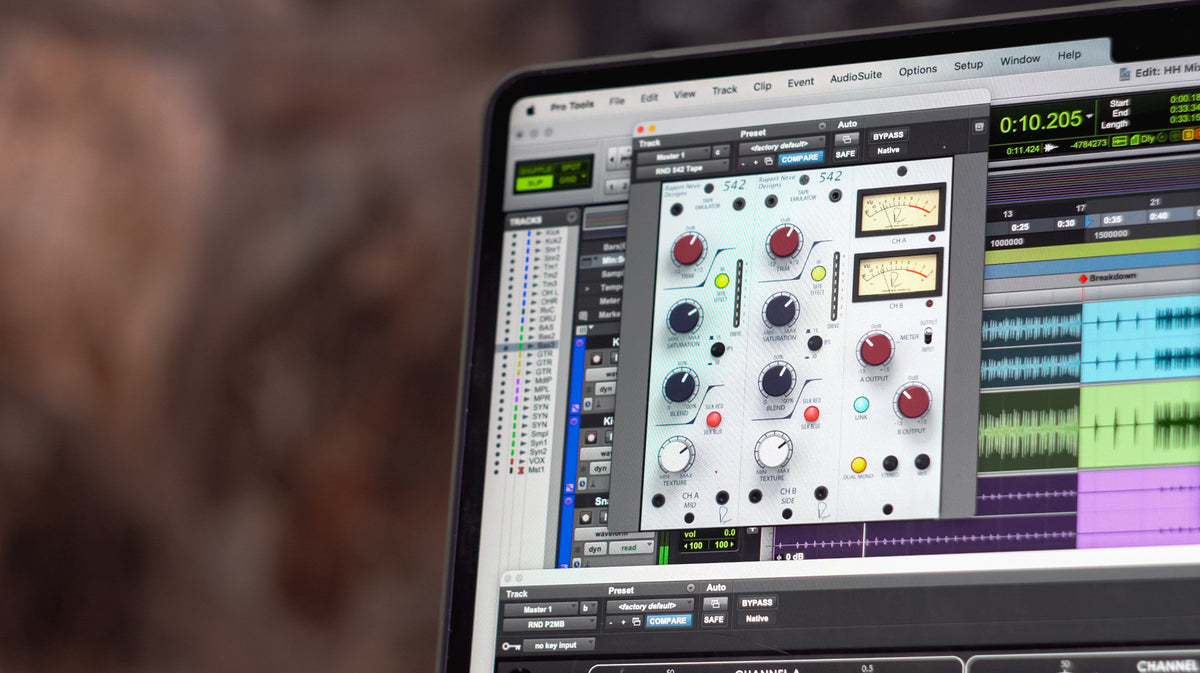The height and width of the screenshot is (673, 1200).
Task: Open the Pro Tools application menu
Action: [x=572, y=105]
